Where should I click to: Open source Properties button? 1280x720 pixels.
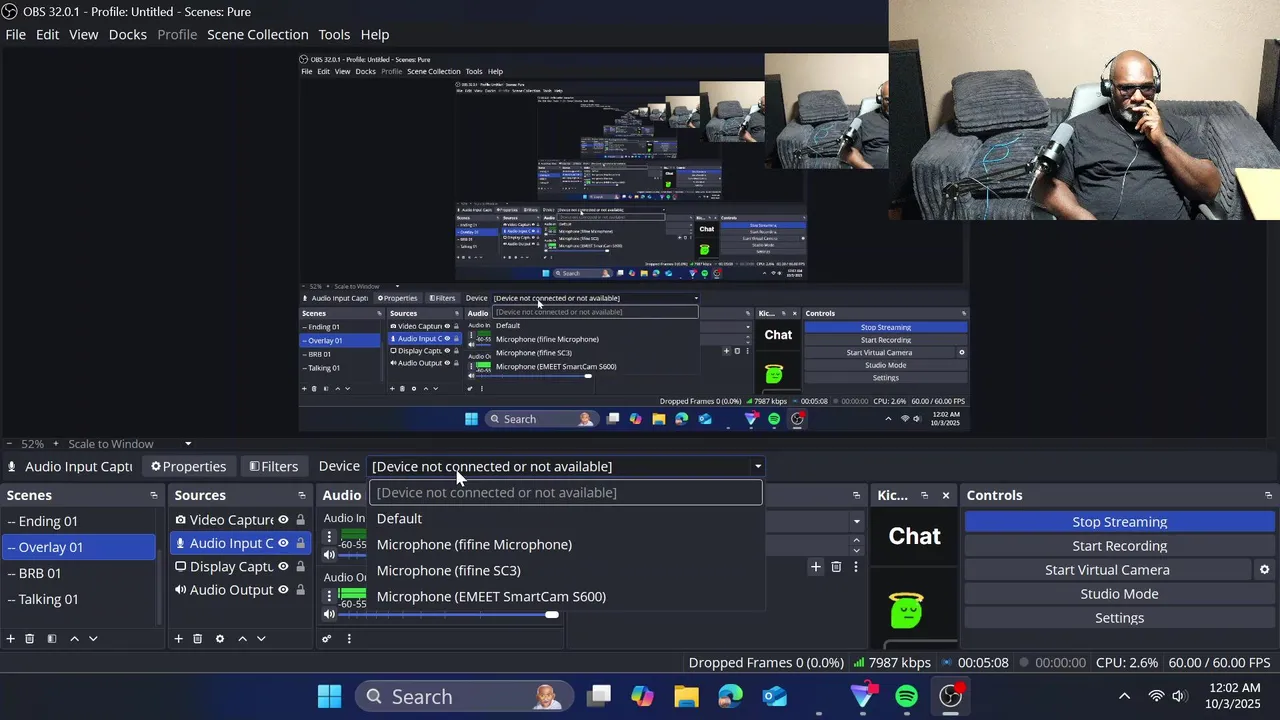188,466
